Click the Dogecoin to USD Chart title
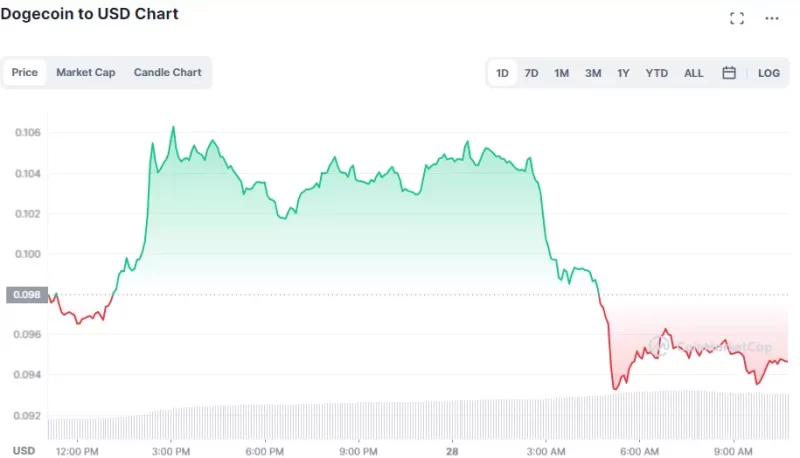The height and width of the screenshot is (458, 800). (x=89, y=14)
